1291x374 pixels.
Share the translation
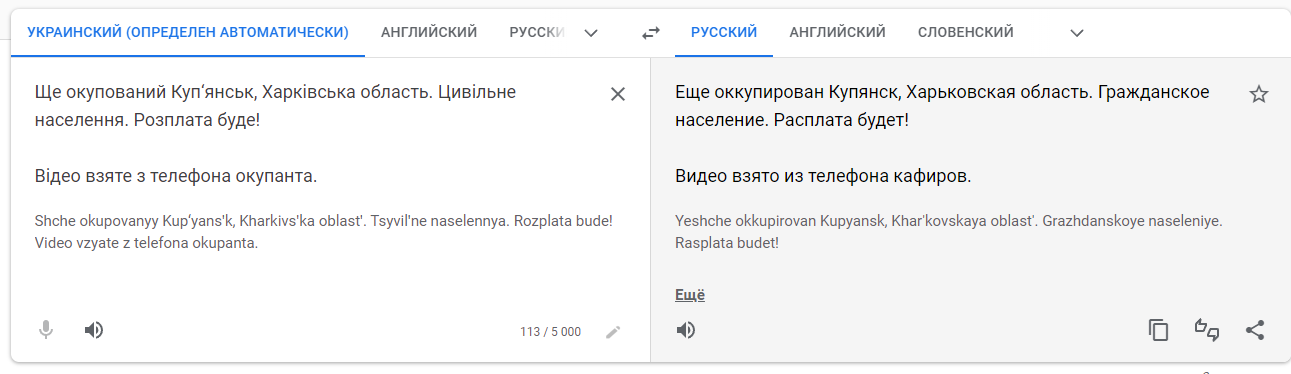coord(1255,330)
